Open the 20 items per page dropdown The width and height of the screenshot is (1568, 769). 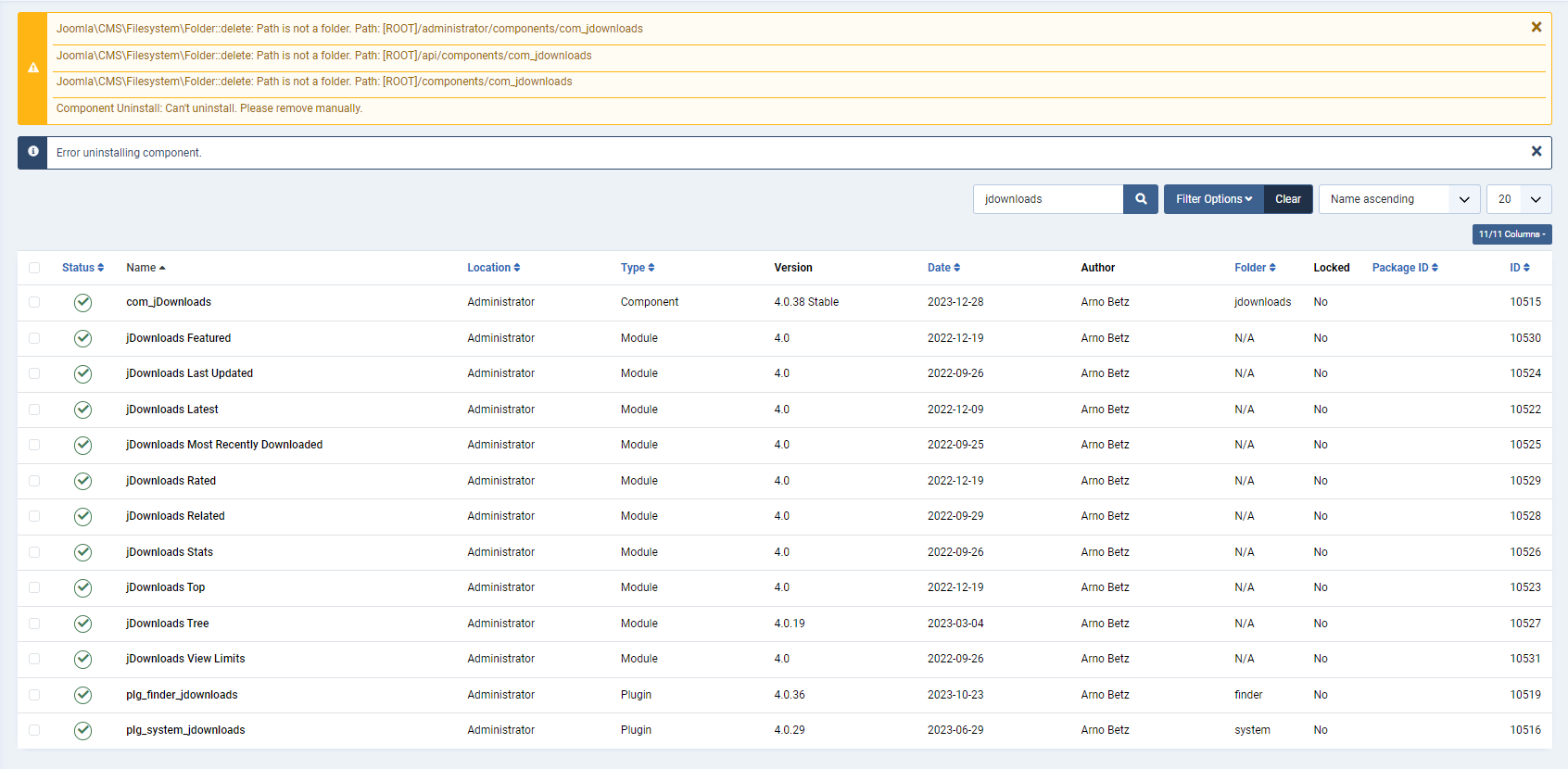pos(1519,199)
